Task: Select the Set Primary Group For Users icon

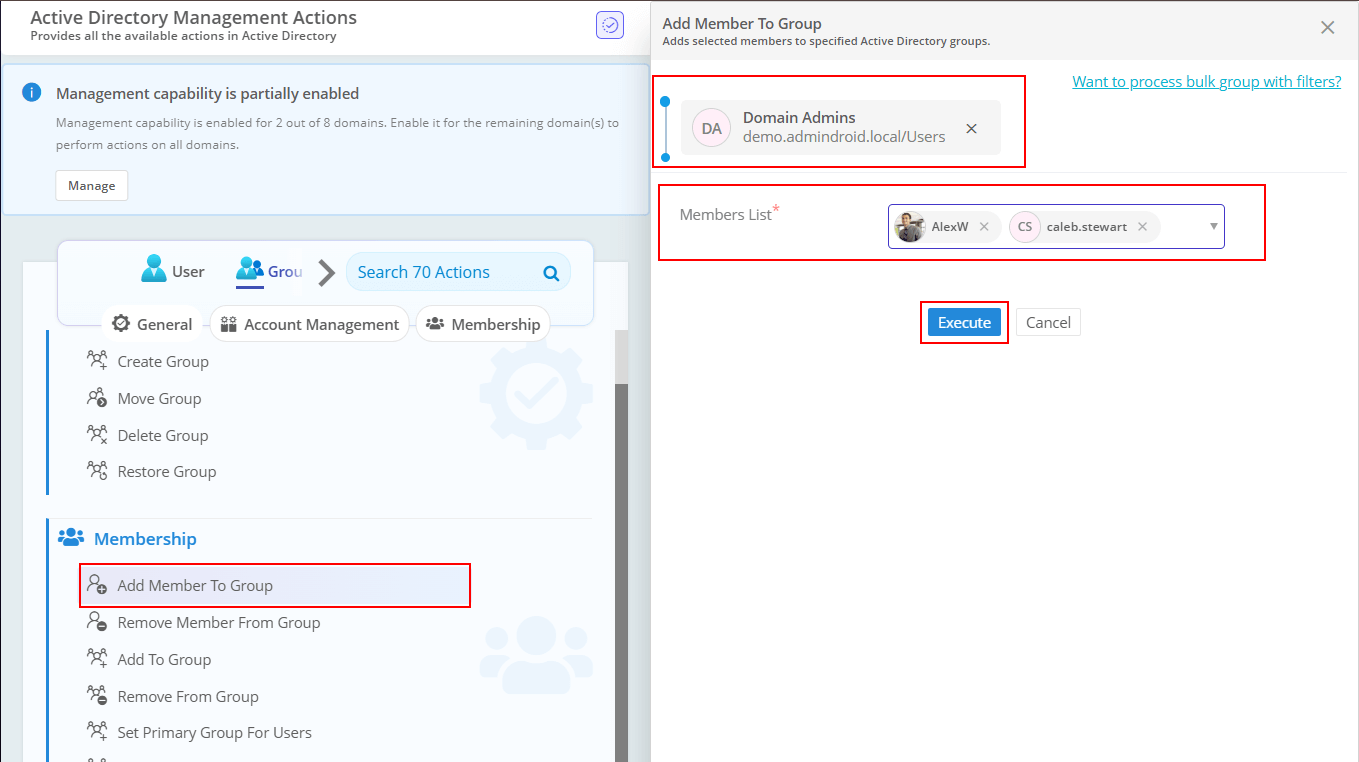Action: 97,732
